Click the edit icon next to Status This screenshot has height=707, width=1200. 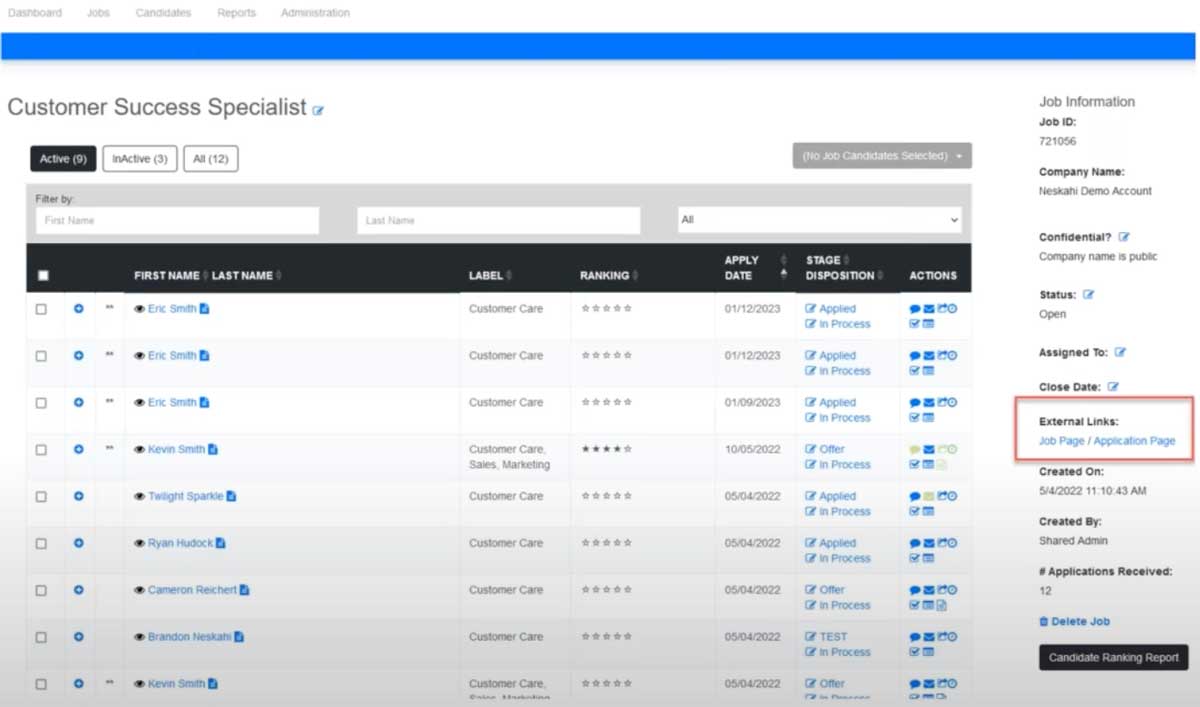click(1090, 294)
